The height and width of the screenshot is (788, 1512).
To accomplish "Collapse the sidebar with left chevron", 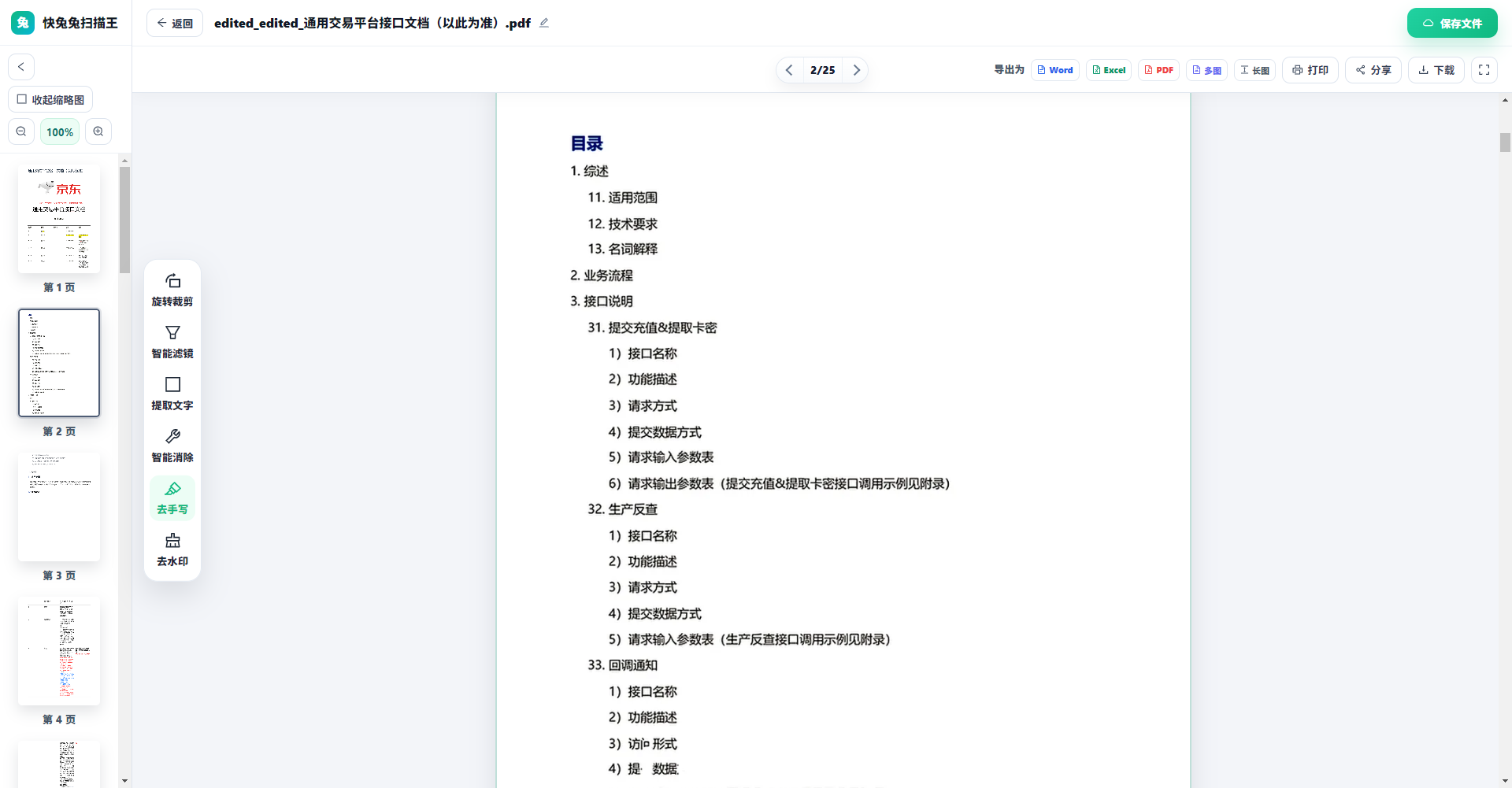I will click(x=21, y=67).
